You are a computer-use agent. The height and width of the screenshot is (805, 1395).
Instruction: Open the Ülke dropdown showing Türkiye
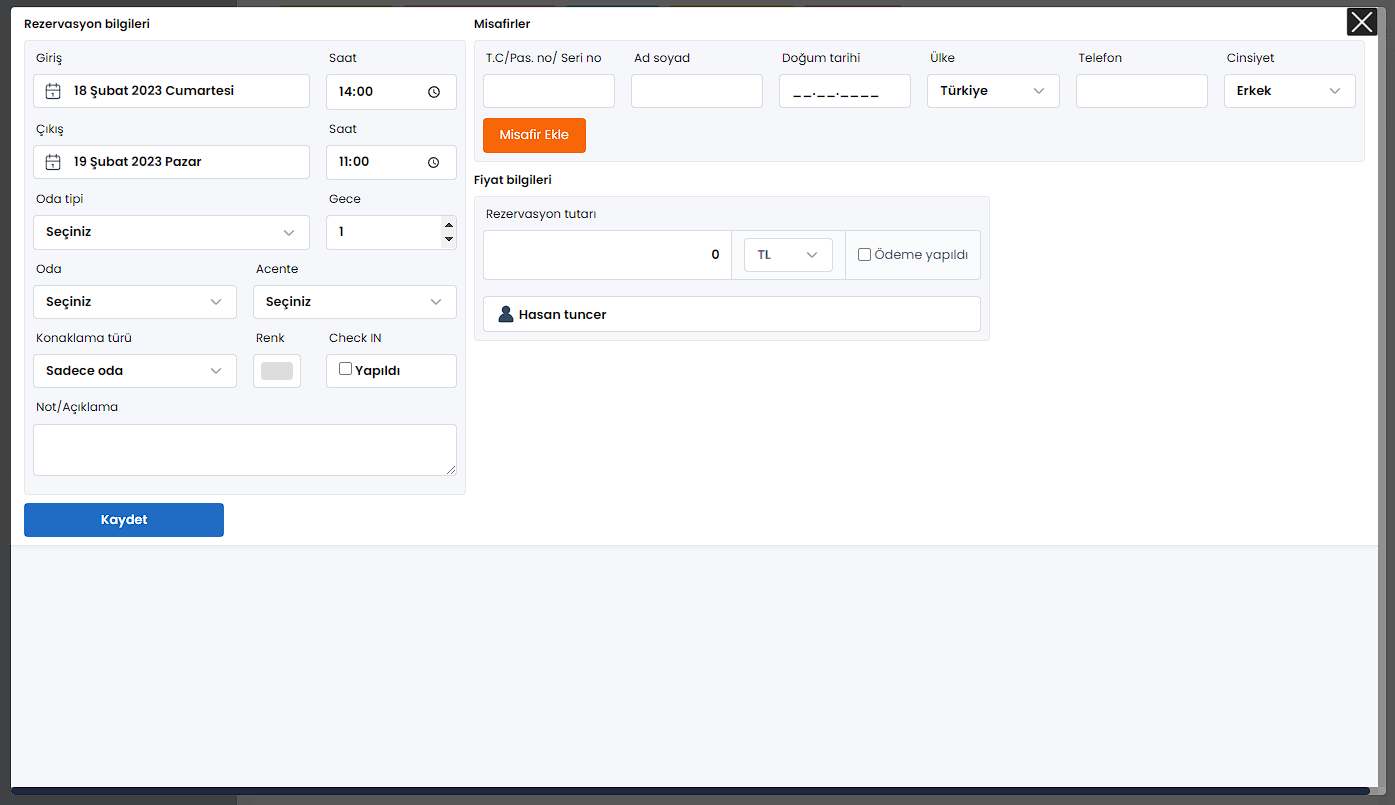point(993,91)
